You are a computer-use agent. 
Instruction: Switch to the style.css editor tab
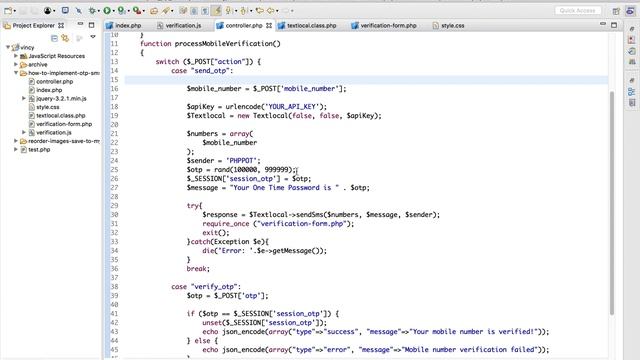448,25
